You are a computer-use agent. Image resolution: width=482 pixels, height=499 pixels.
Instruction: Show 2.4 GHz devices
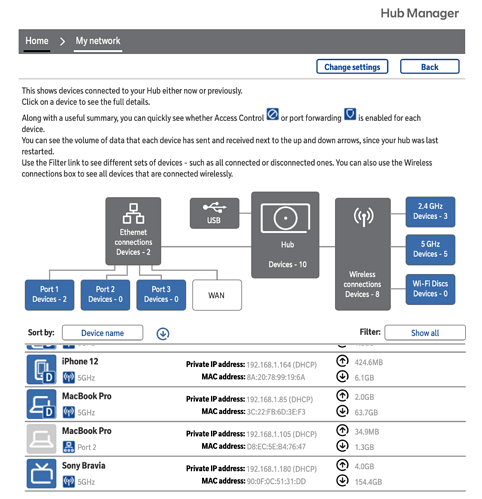(x=430, y=212)
